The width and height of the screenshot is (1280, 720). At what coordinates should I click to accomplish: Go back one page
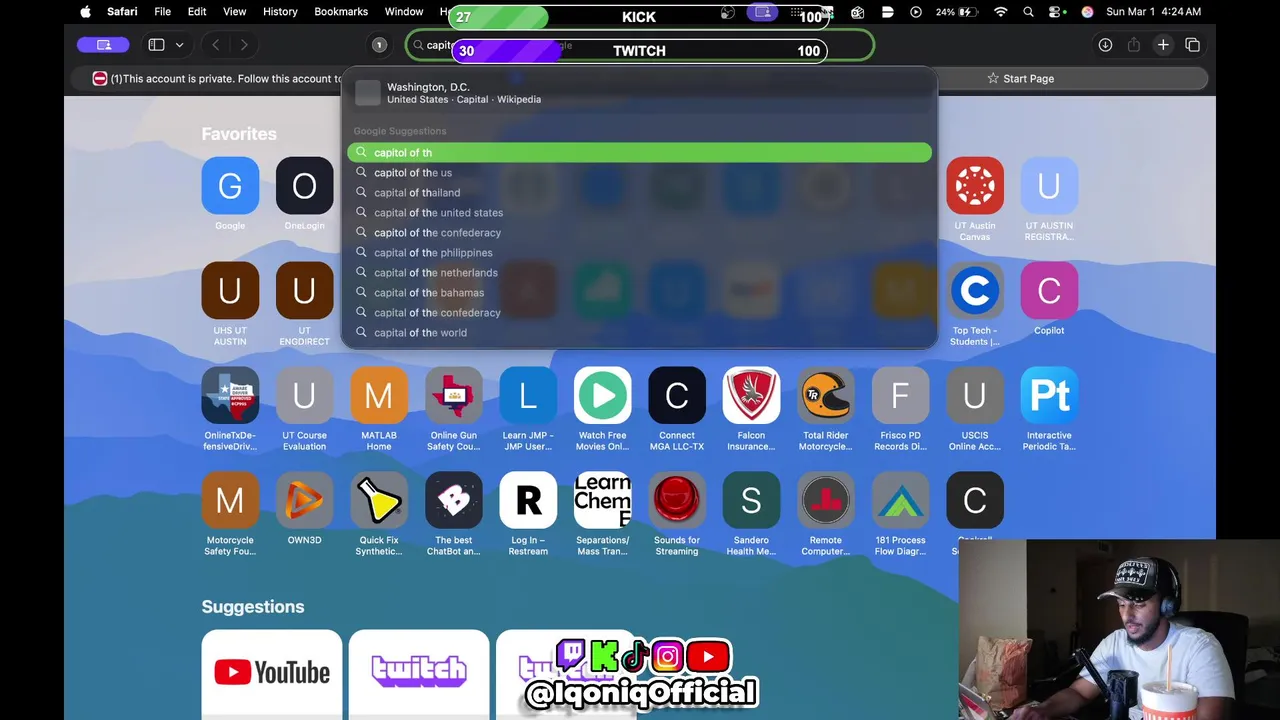[x=216, y=45]
